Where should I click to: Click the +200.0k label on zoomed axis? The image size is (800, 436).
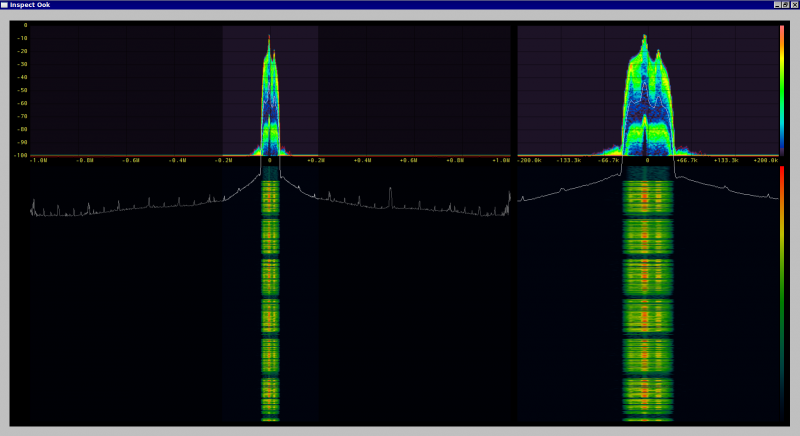(766, 160)
